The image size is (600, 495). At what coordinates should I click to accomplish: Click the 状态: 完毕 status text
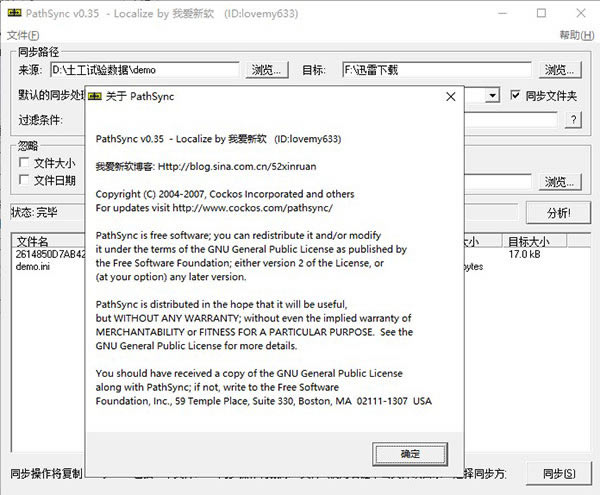pos(34,212)
